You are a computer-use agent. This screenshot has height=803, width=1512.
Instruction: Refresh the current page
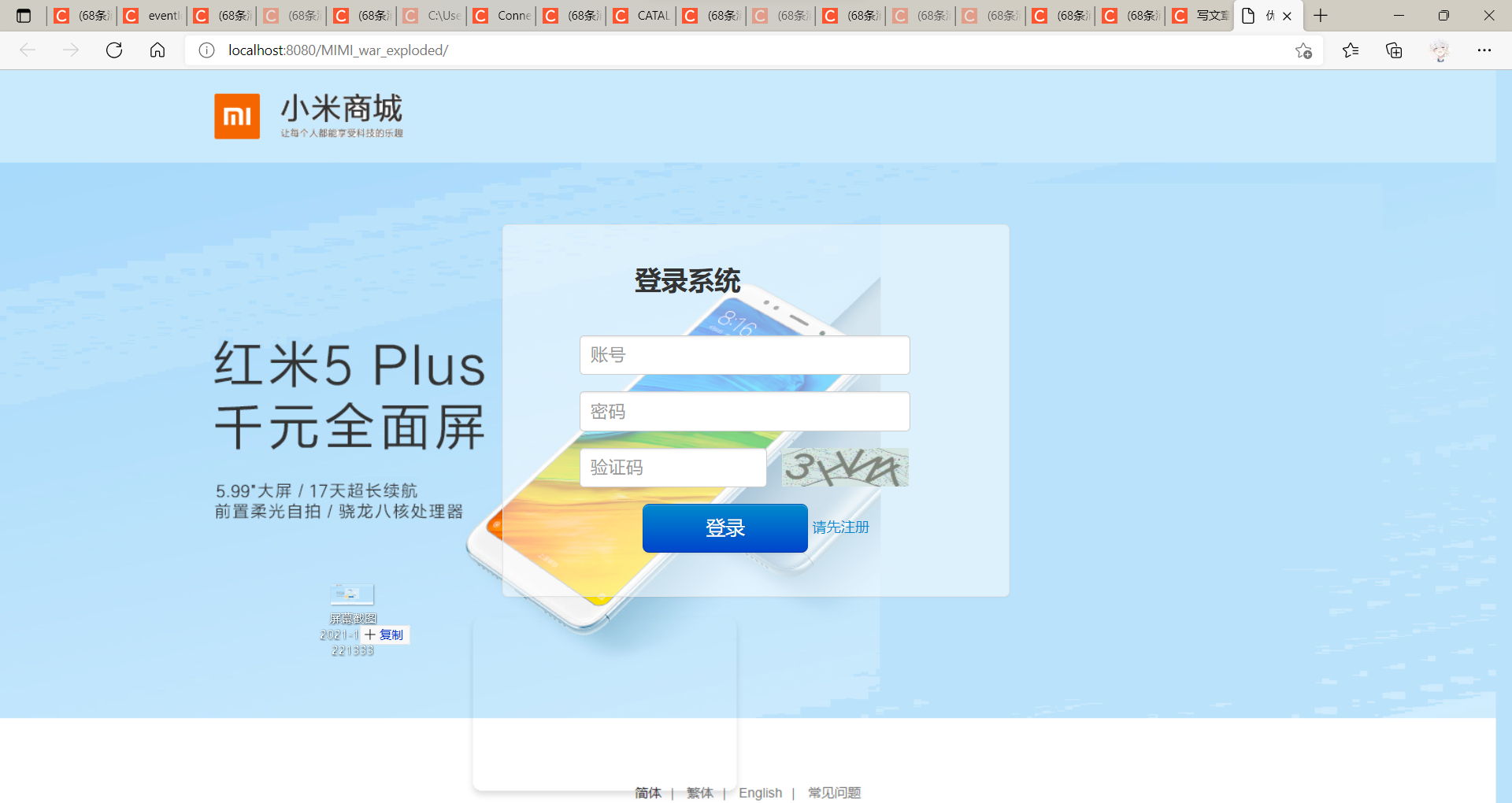[x=114, y=50]
